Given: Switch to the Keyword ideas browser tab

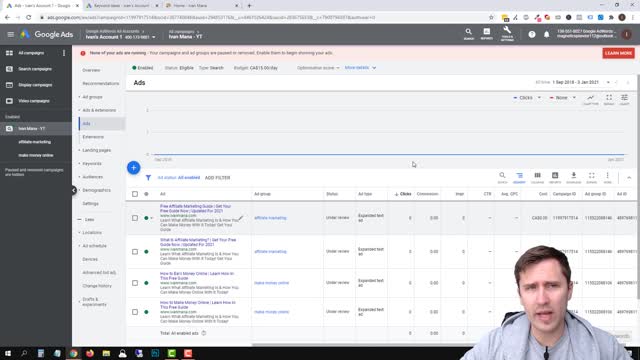Looking at the screenshot, I should (x=121, y=6).
